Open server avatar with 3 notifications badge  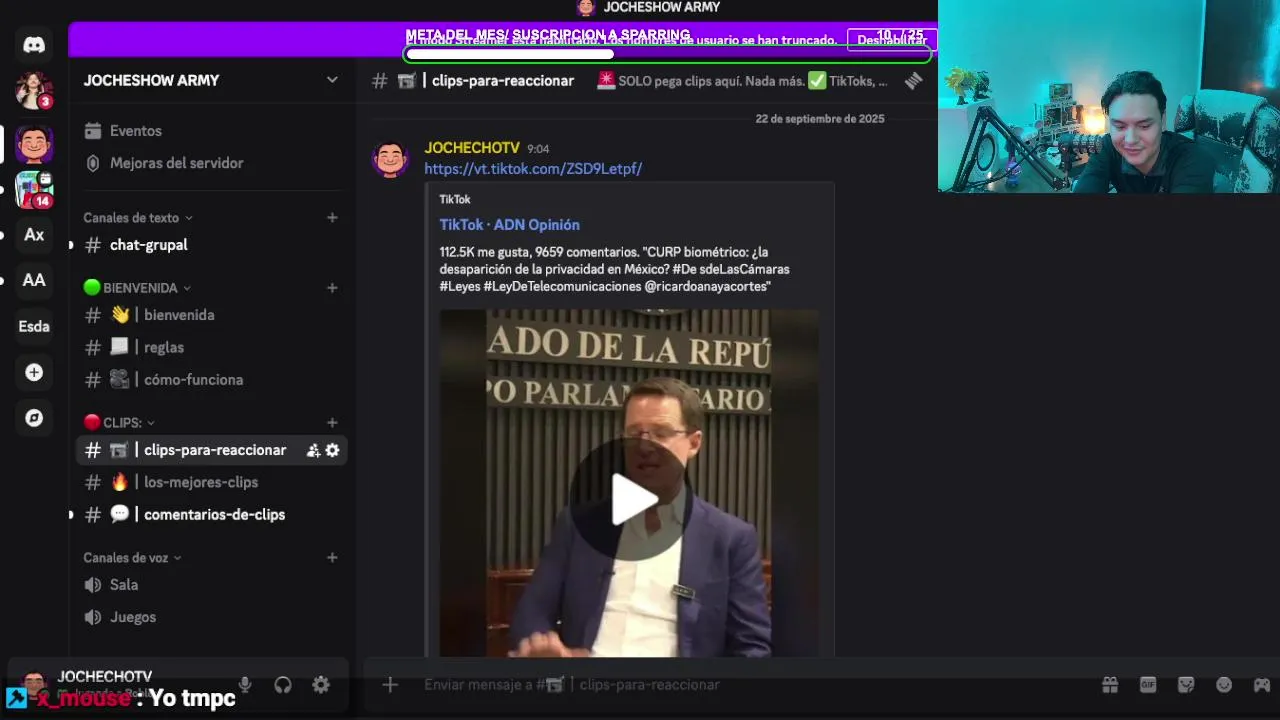pos(34,91)
